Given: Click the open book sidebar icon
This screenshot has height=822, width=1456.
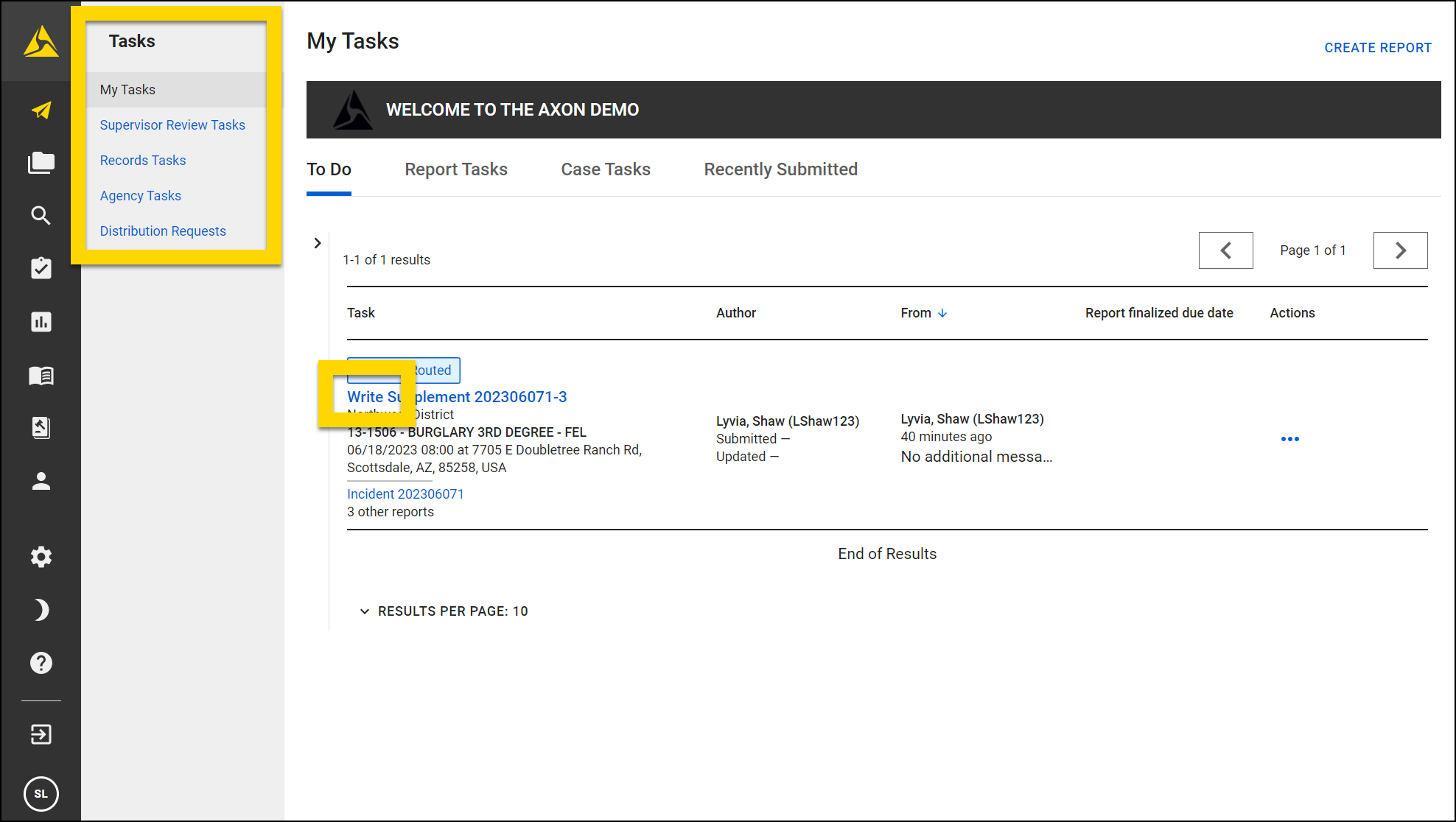Looking at the screenshot, I should (x=41, y=376).
